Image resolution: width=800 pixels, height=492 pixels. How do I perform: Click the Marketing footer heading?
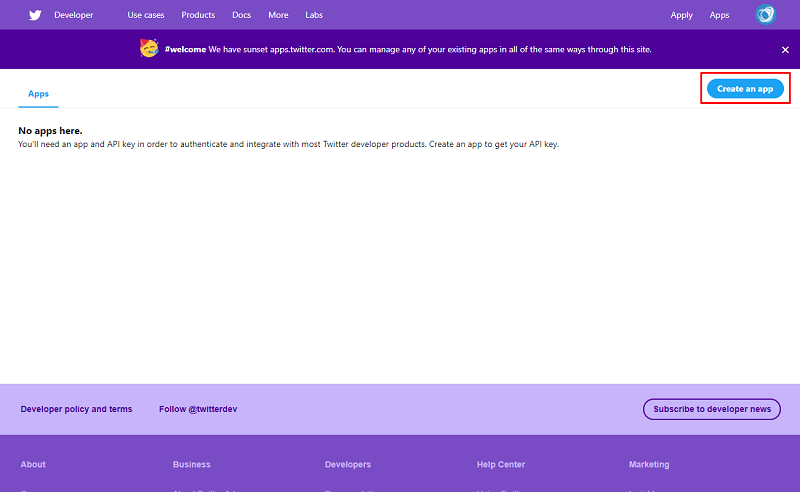(x=649, y=464)
